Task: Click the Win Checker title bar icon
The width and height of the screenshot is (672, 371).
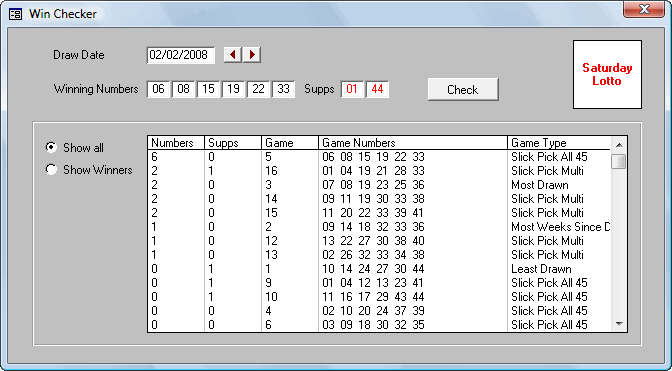Action: pyautogui.click(x=15, y=14)
